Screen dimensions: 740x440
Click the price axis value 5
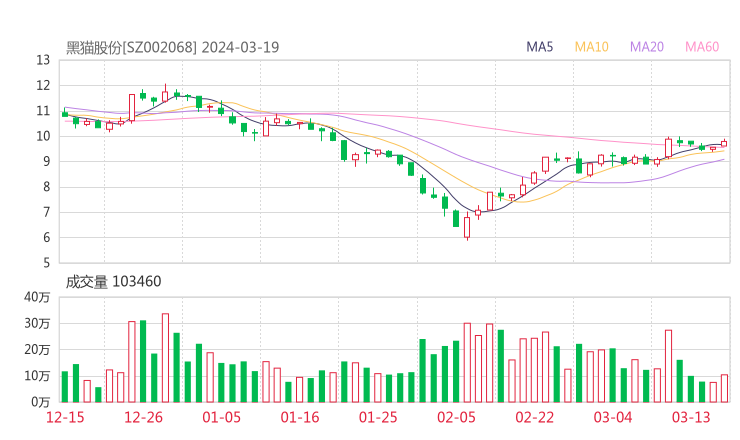(x=46, y=263)
